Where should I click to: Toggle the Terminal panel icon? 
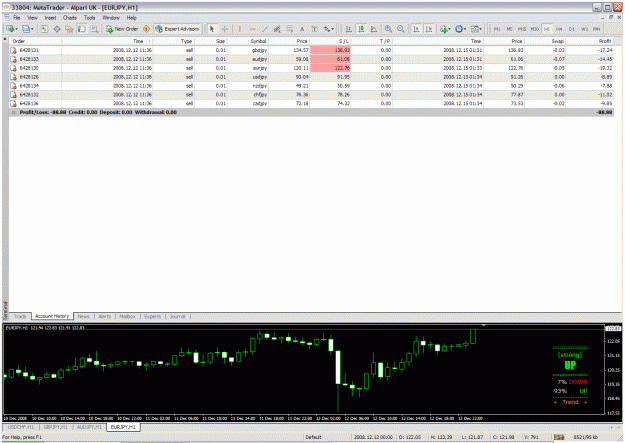[82, 29]
